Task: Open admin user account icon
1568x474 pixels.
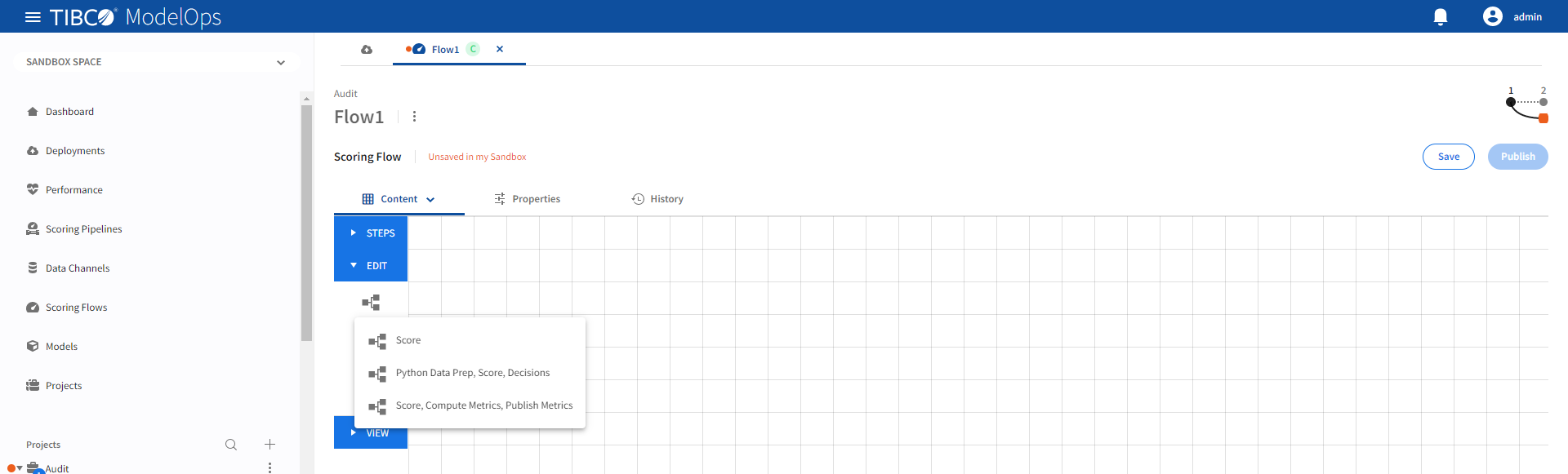Action: point(1493,16)
